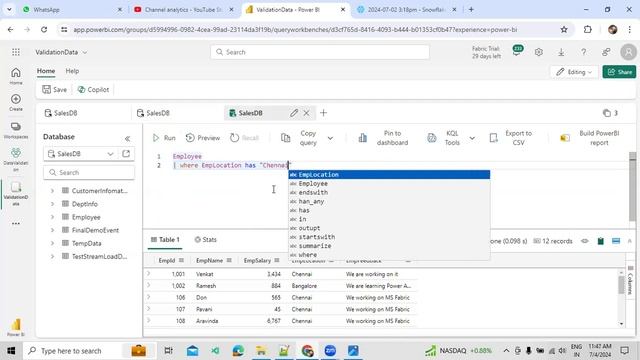640x360 pixels.
Task: Open the Help question mark icon
Action: [584, 52]
